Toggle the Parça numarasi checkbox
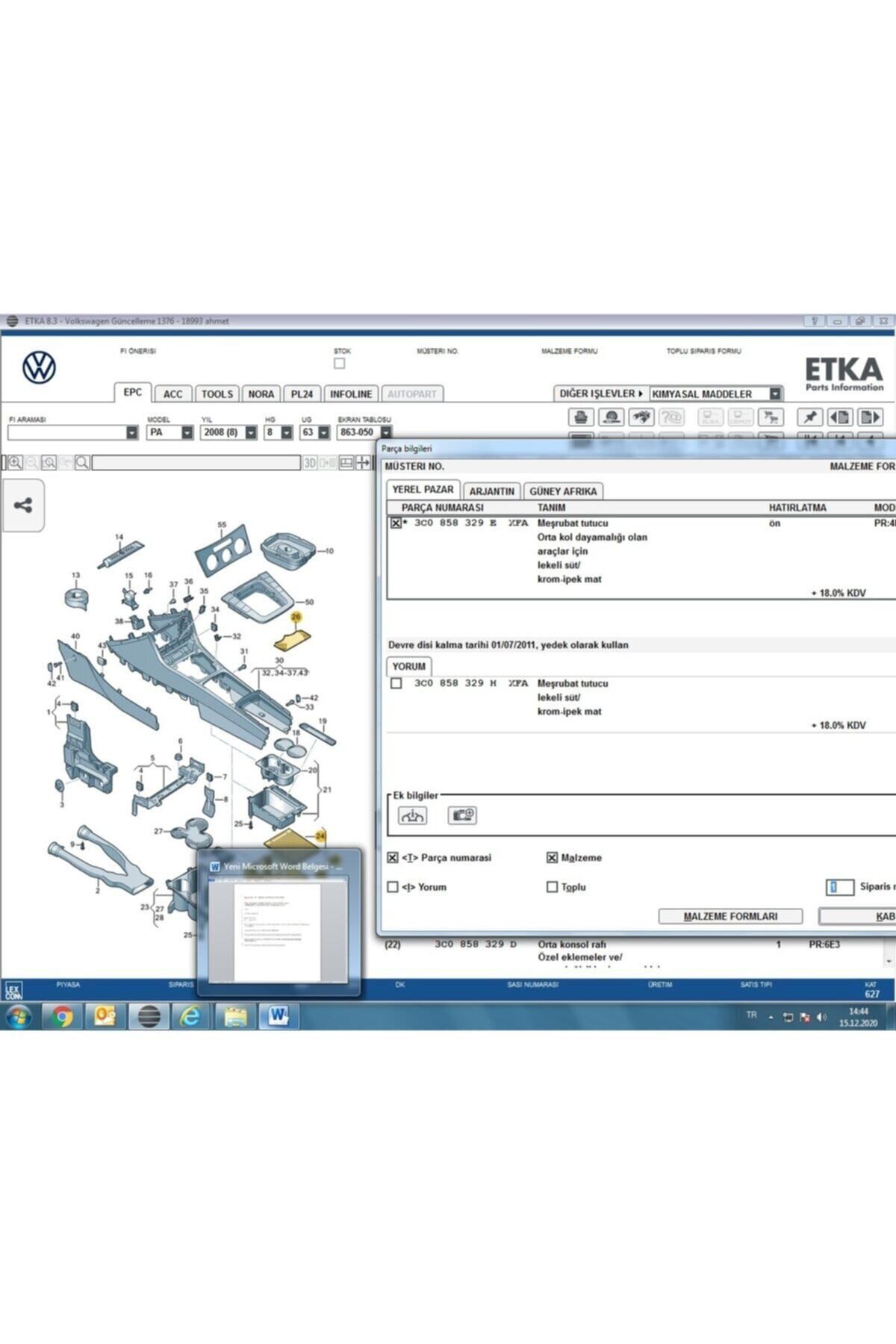This screenshot has height=1344, width=896. 393,858
